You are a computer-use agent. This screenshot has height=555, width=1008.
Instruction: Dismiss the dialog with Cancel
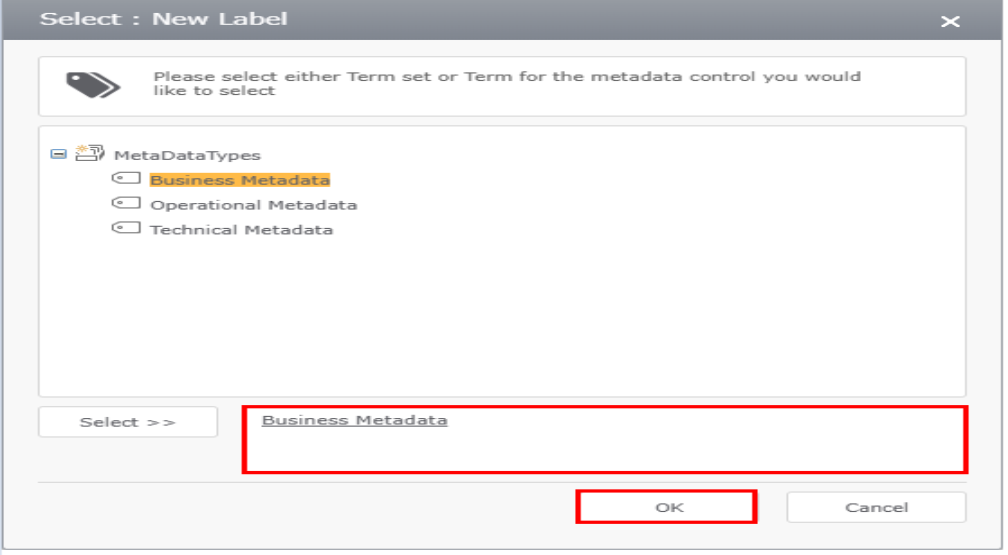[876, 507]
